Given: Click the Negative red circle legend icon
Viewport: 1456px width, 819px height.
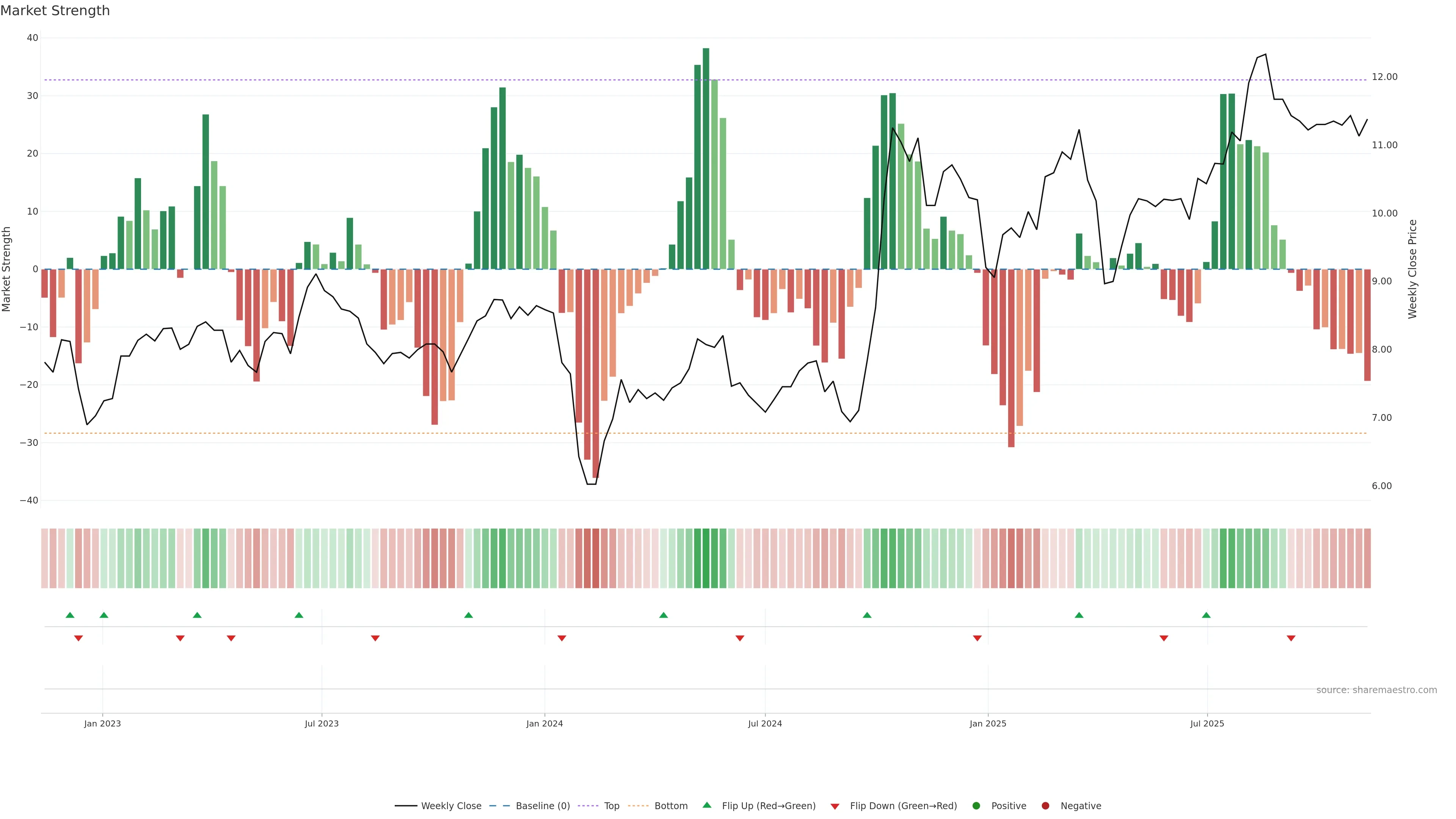Looking at the screenshot, I should (x=1045, y=805).
